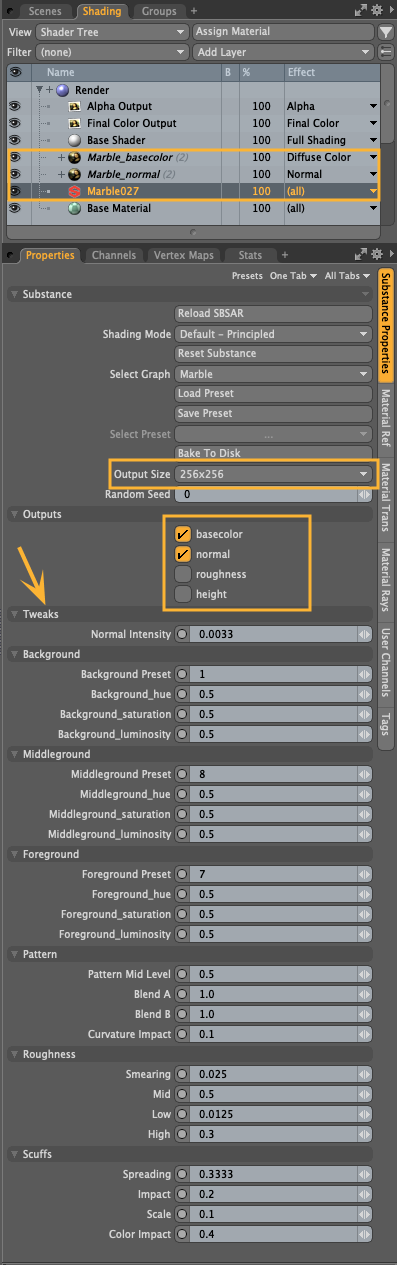The height and width of the screenshot is (1265, 397).
Task: Click the Roughness High value field
Action: (273, 1134)
